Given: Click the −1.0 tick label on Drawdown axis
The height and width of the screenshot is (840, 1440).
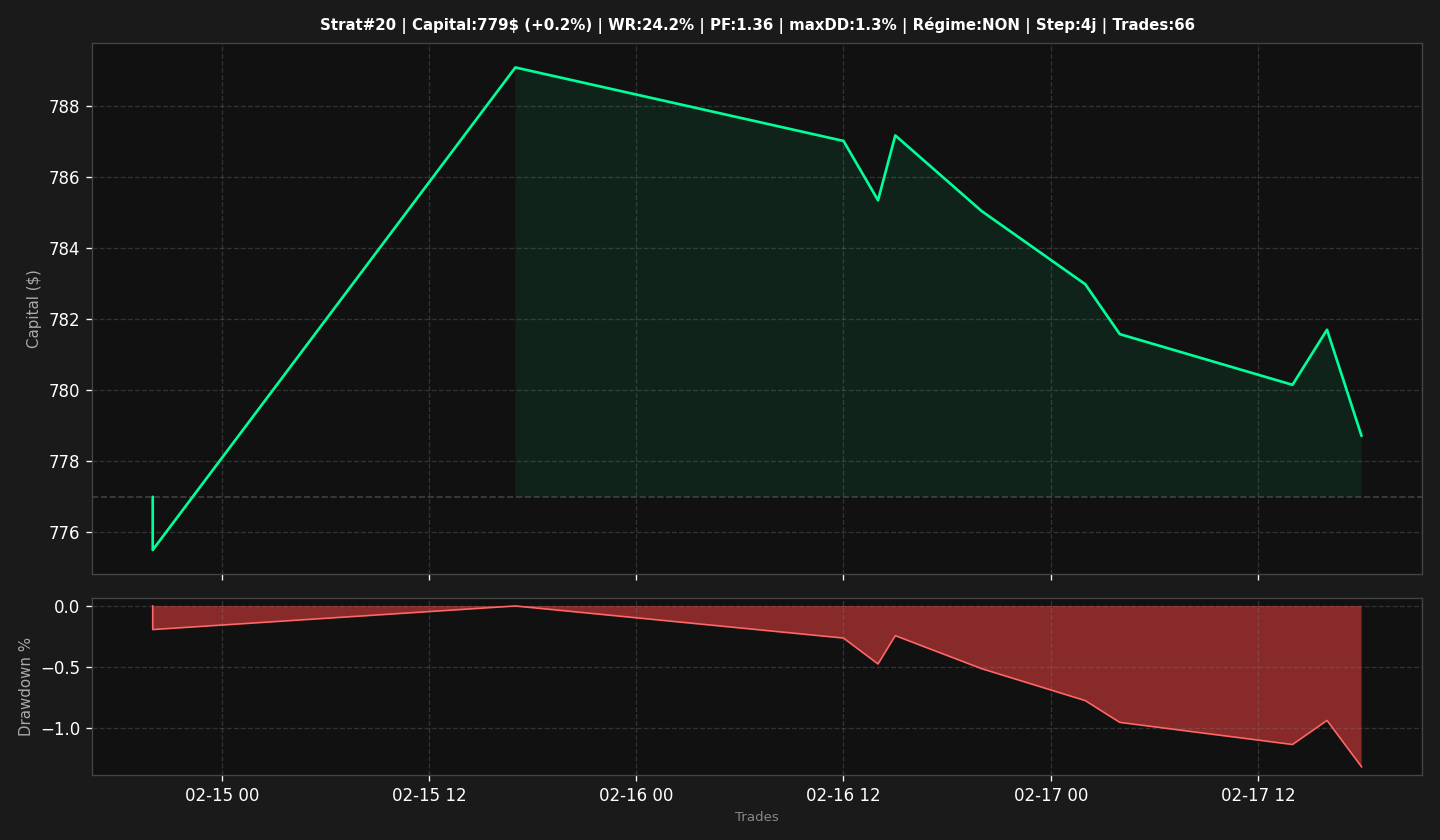Looking at the screenshot, I should [62, 729].
